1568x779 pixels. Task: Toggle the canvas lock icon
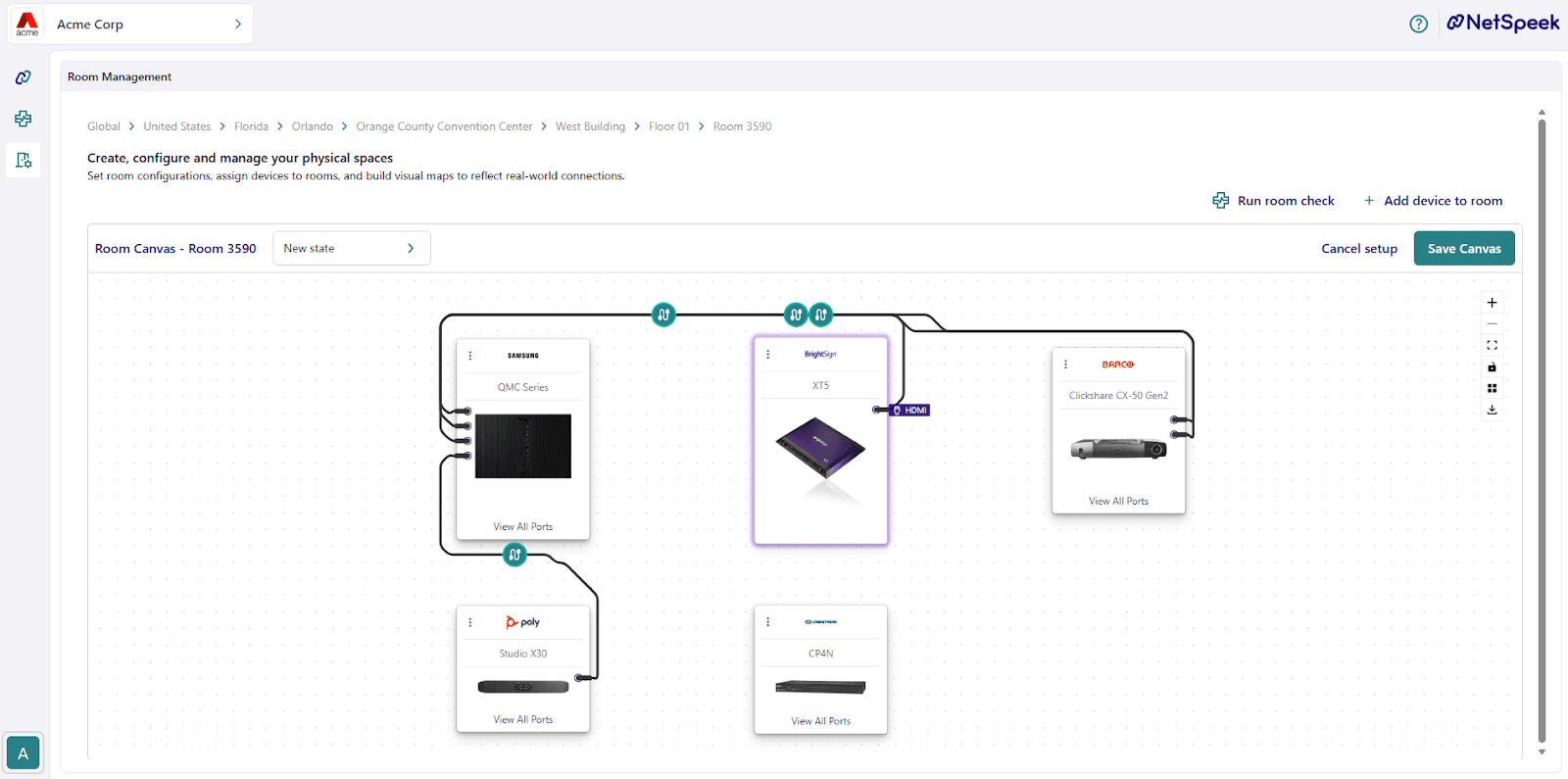click(1492, 367)
